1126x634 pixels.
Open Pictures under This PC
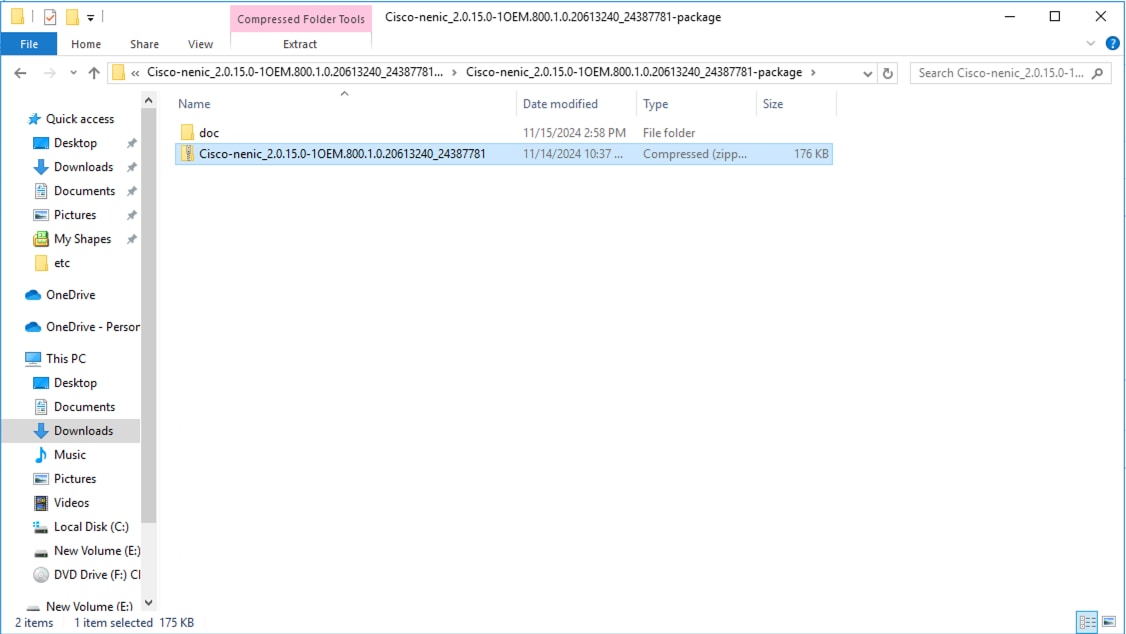pyautogui.click(x=75, y=479)
